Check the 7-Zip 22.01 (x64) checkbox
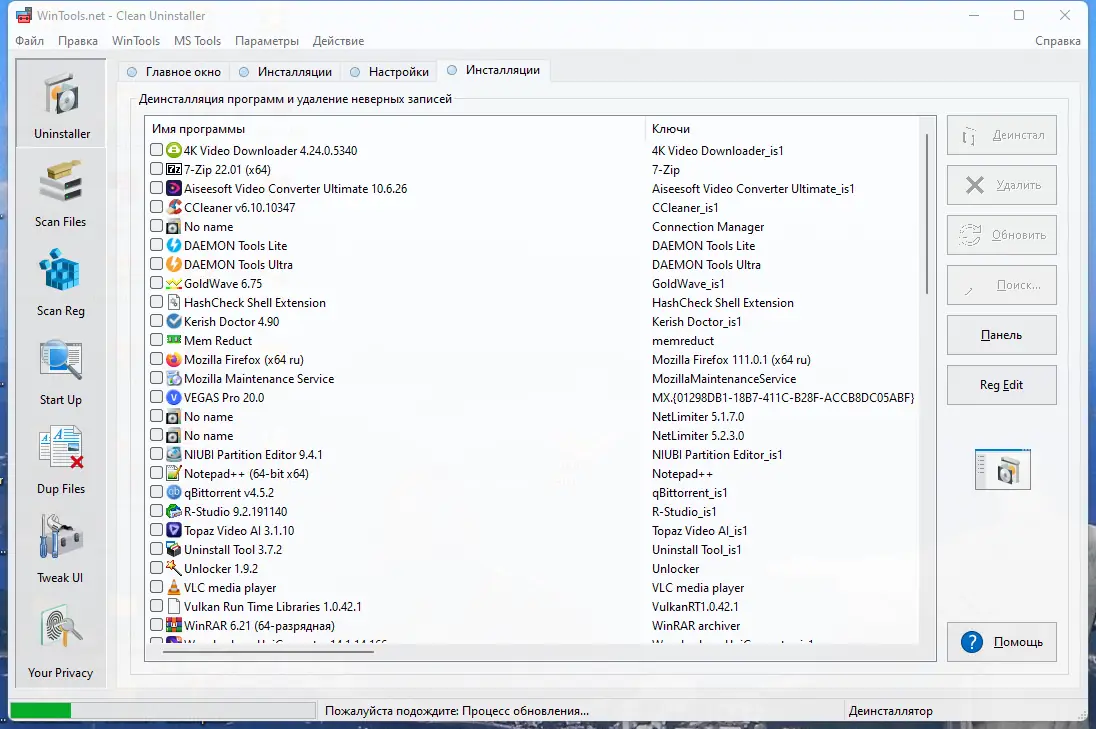Image resolution: width=1096 pixels, height=729 pixels. click(x=157, y=169)
